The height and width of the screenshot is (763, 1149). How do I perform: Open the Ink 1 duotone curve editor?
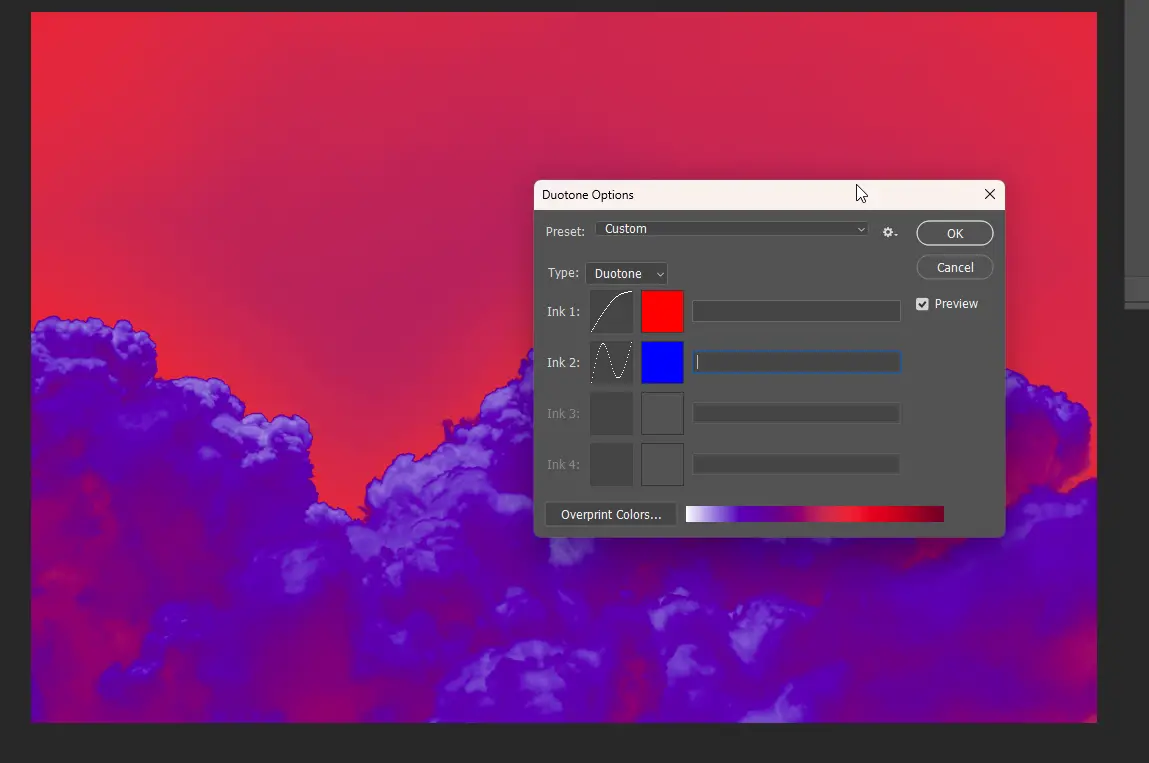[611, 311]
